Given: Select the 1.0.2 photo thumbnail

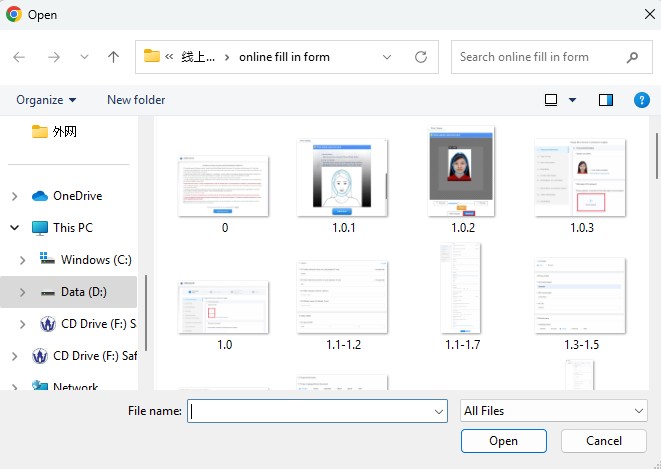Looking at the screenshot, I should [462, 172].
